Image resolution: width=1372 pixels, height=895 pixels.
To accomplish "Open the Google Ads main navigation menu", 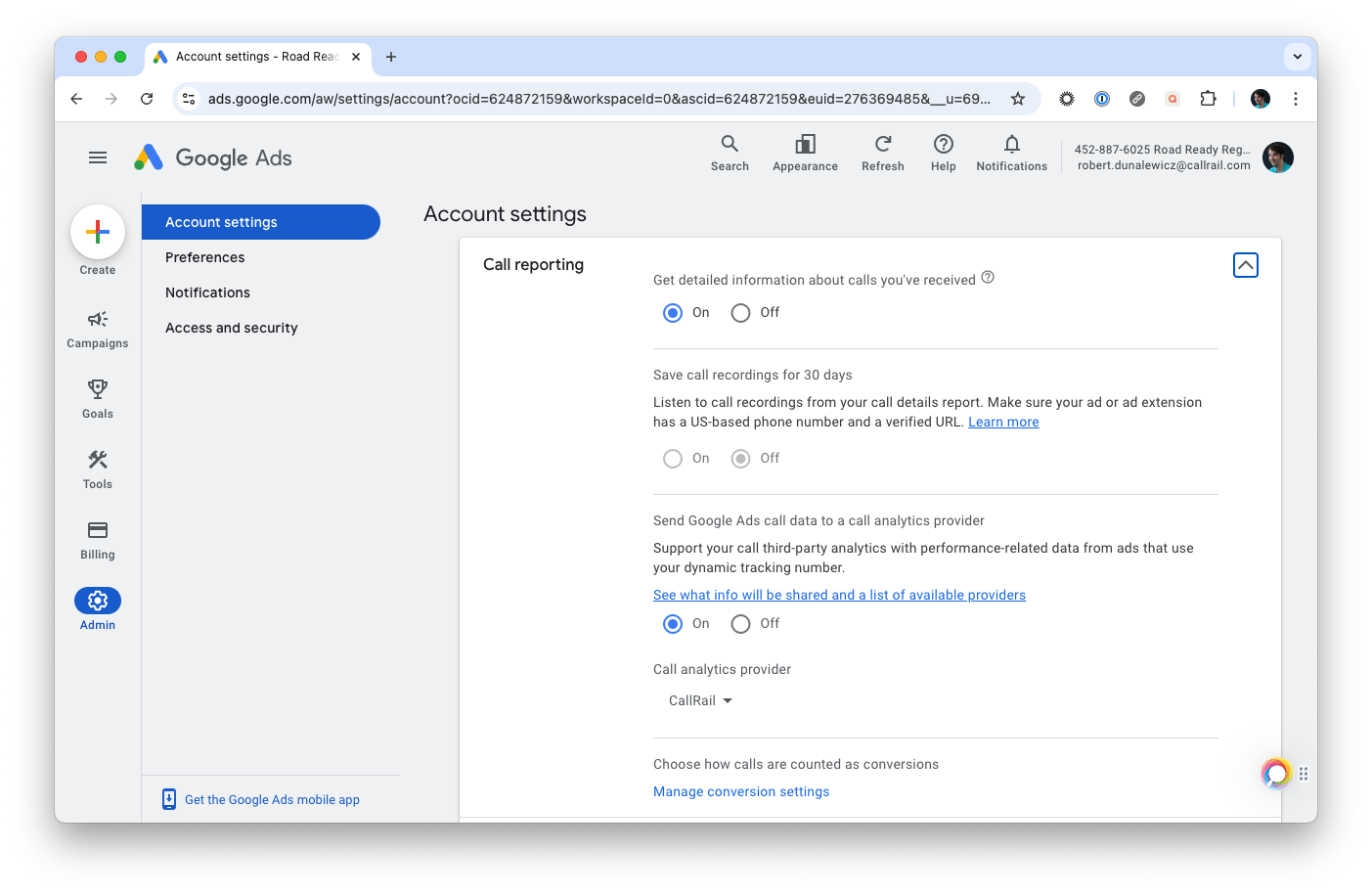I will point(97,157).
